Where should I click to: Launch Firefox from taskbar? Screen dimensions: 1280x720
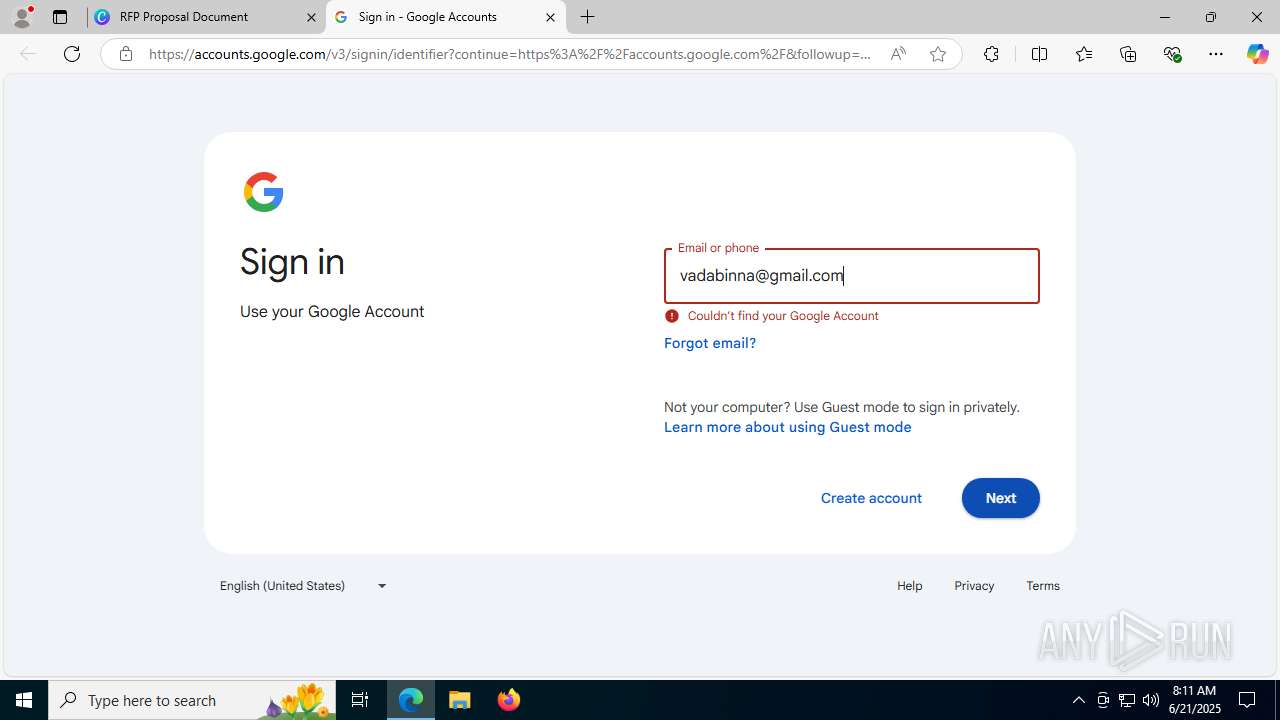point(509,700)
